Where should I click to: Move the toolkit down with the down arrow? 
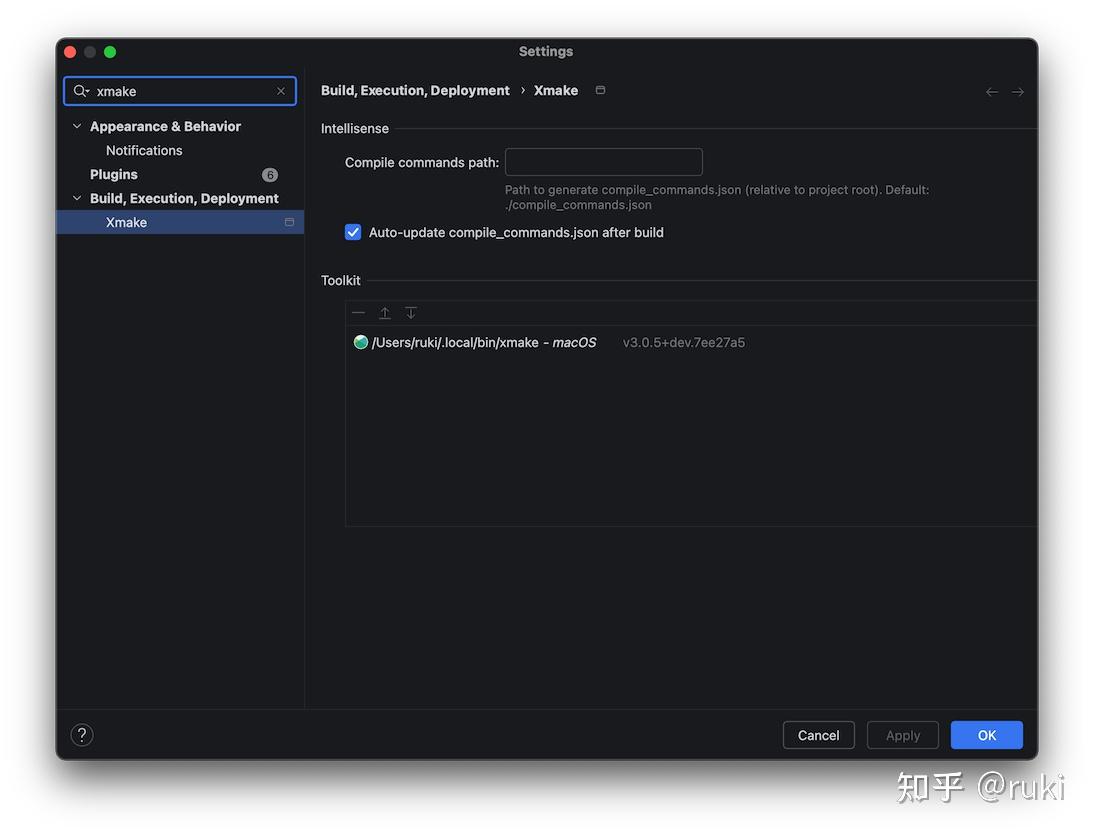(x=411, y=313)
